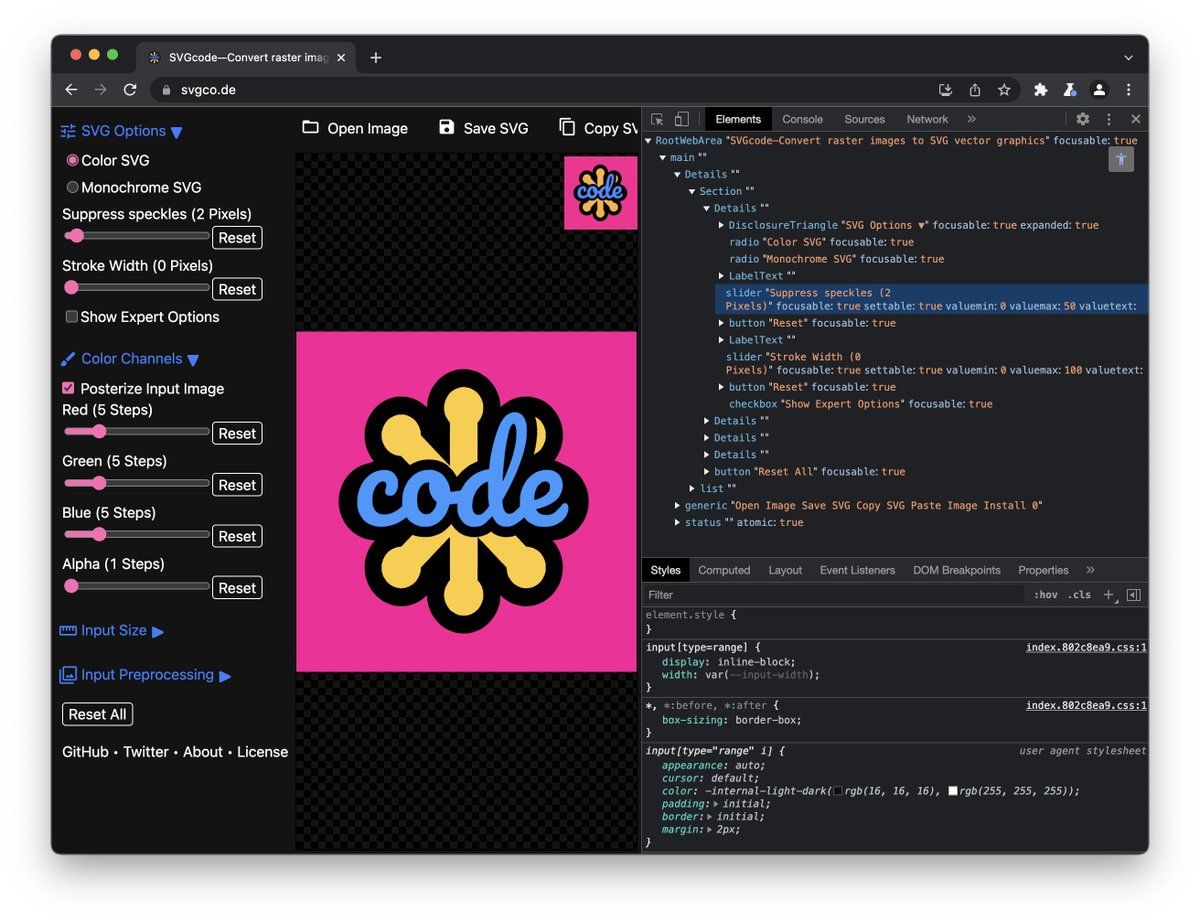Close the DevTools panel

tap(1135, 119)
